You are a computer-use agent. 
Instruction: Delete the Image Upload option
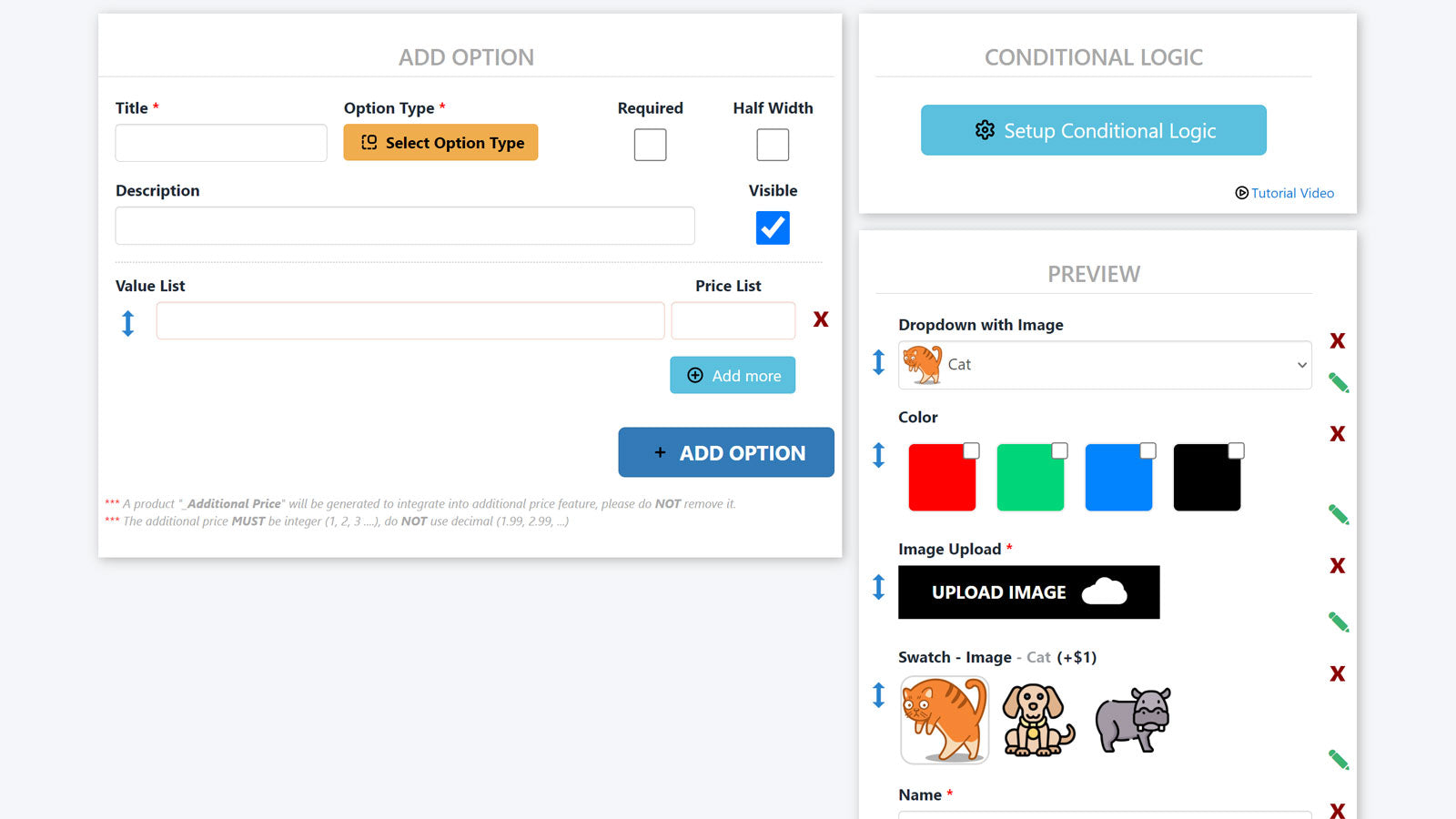[1337, 566]
